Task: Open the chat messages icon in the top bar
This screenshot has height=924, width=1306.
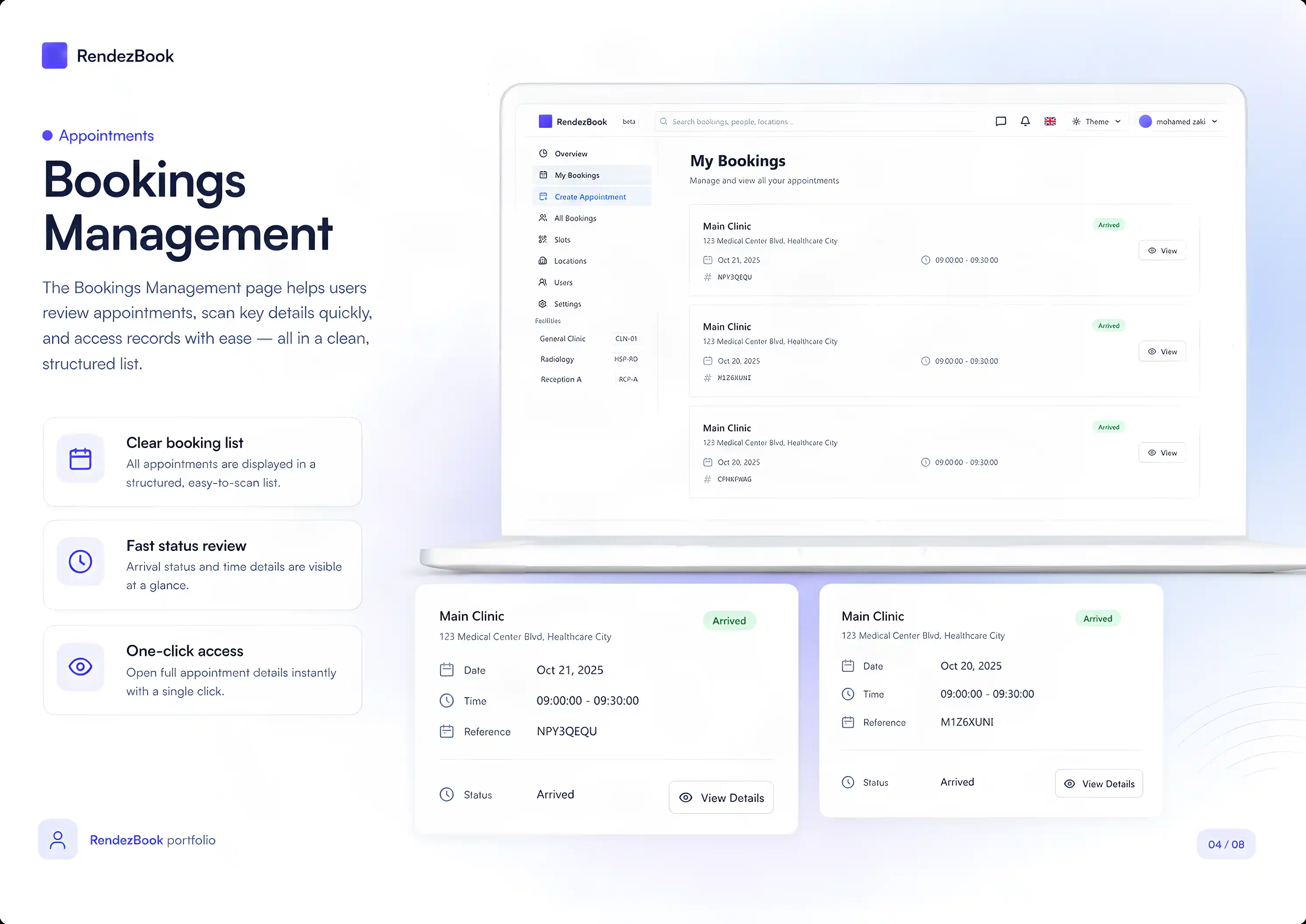Action: point(1000,121)
